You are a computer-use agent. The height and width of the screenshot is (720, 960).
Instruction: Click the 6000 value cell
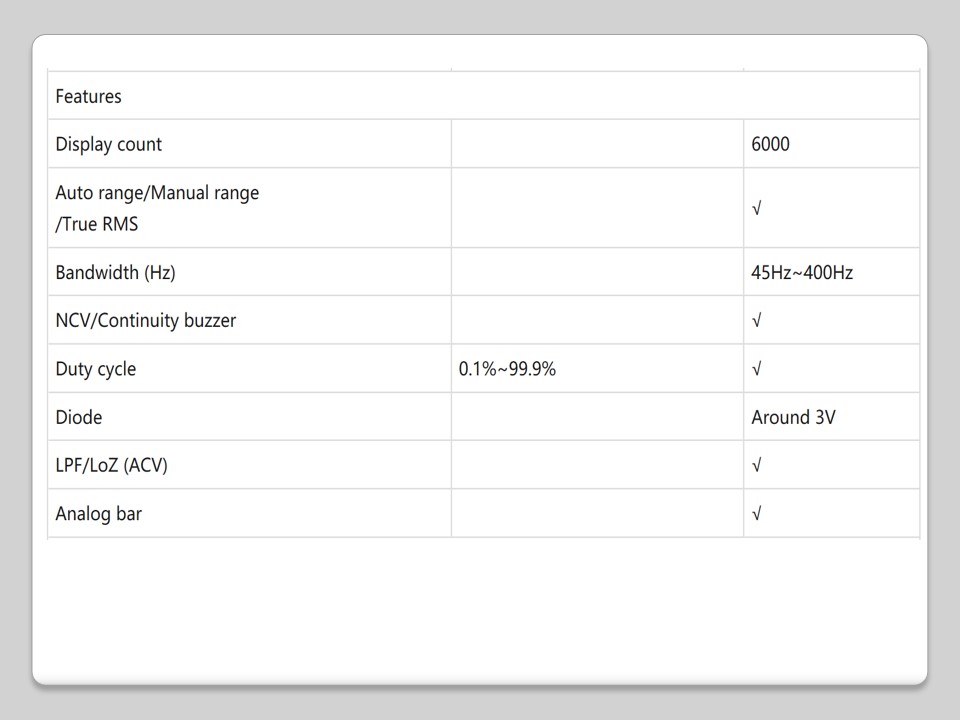coord(770,144)
